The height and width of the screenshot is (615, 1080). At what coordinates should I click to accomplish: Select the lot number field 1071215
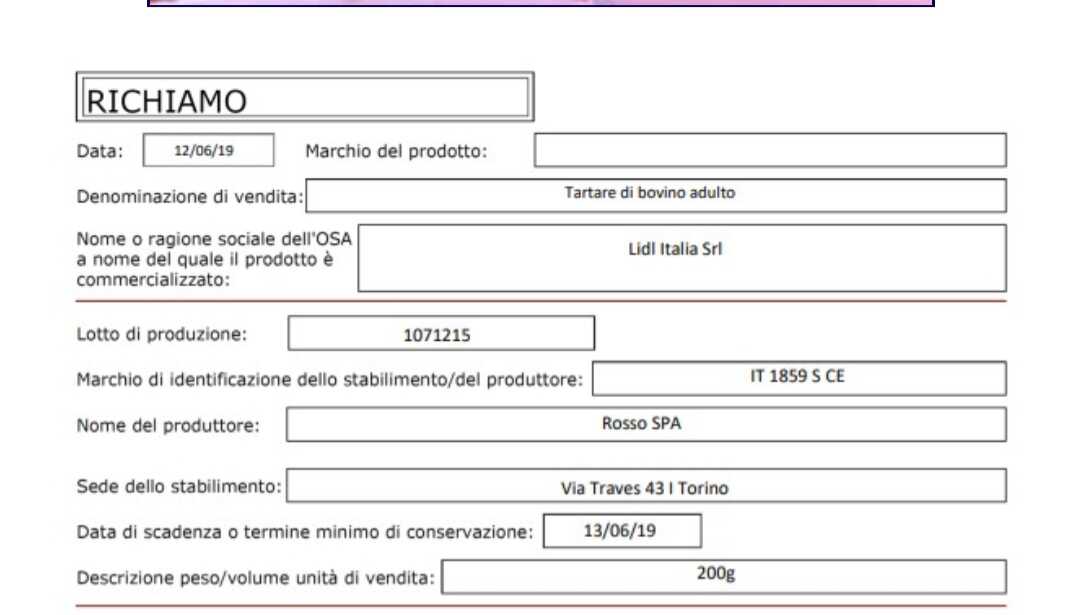pos(441,334)
